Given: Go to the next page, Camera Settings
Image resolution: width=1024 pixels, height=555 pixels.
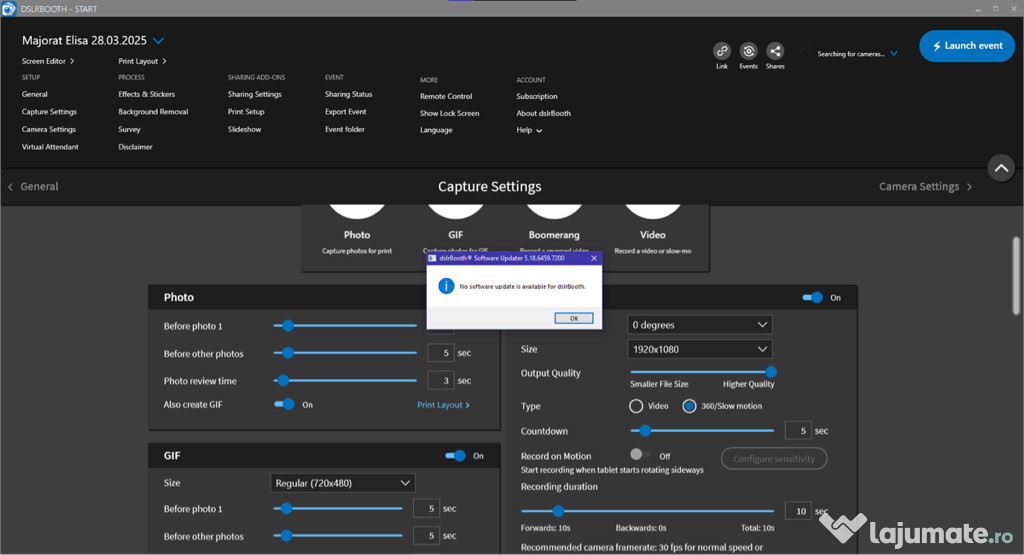Looking at the screenshot, I should [925, 186].
